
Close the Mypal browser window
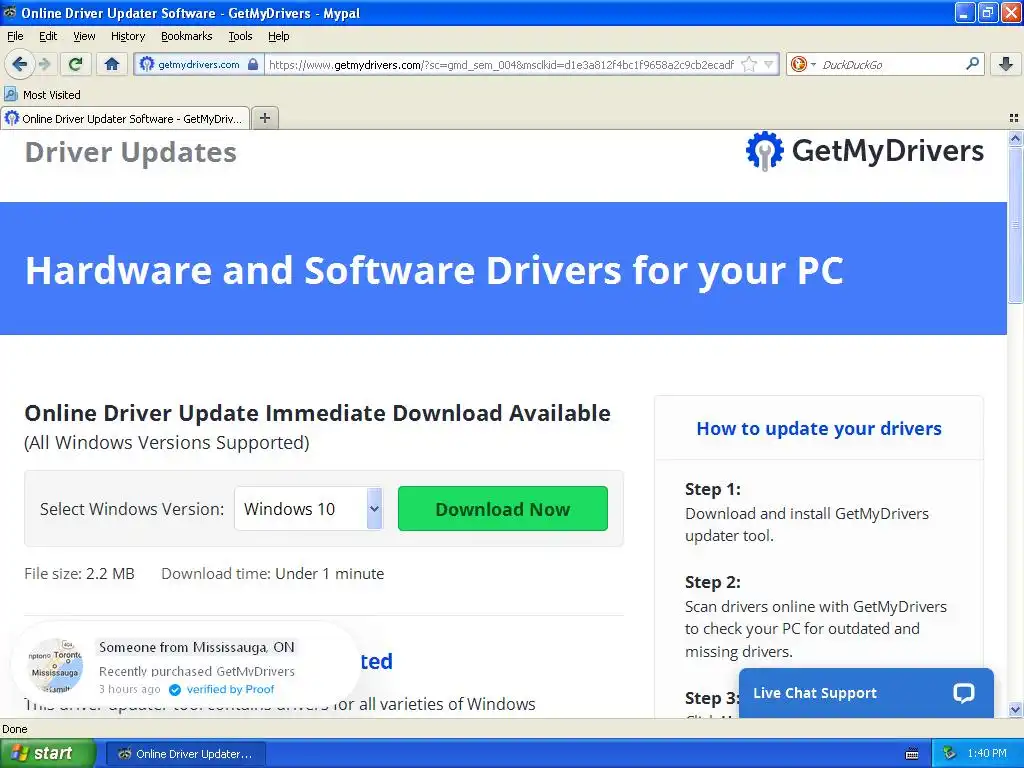[x=1012, y=12]
